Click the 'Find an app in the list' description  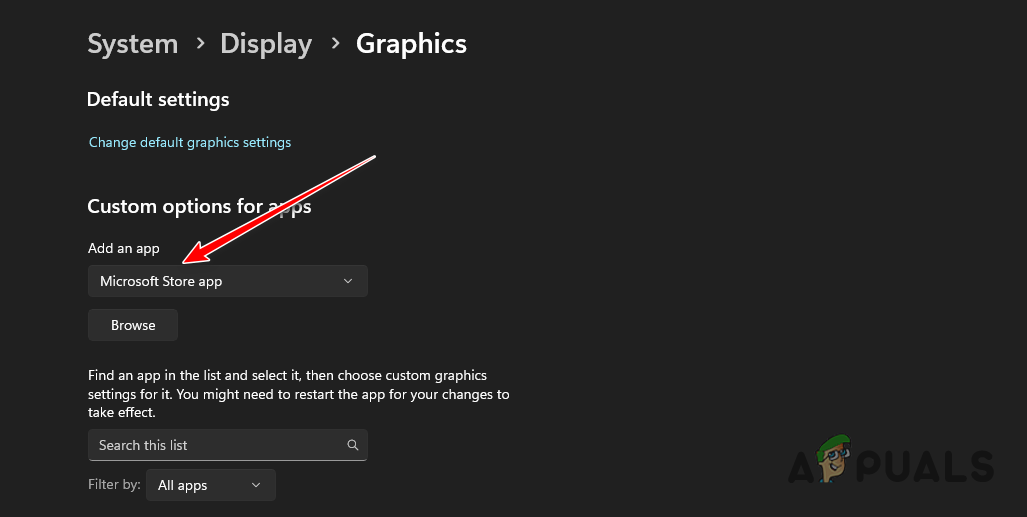click(x=299, y=394)
